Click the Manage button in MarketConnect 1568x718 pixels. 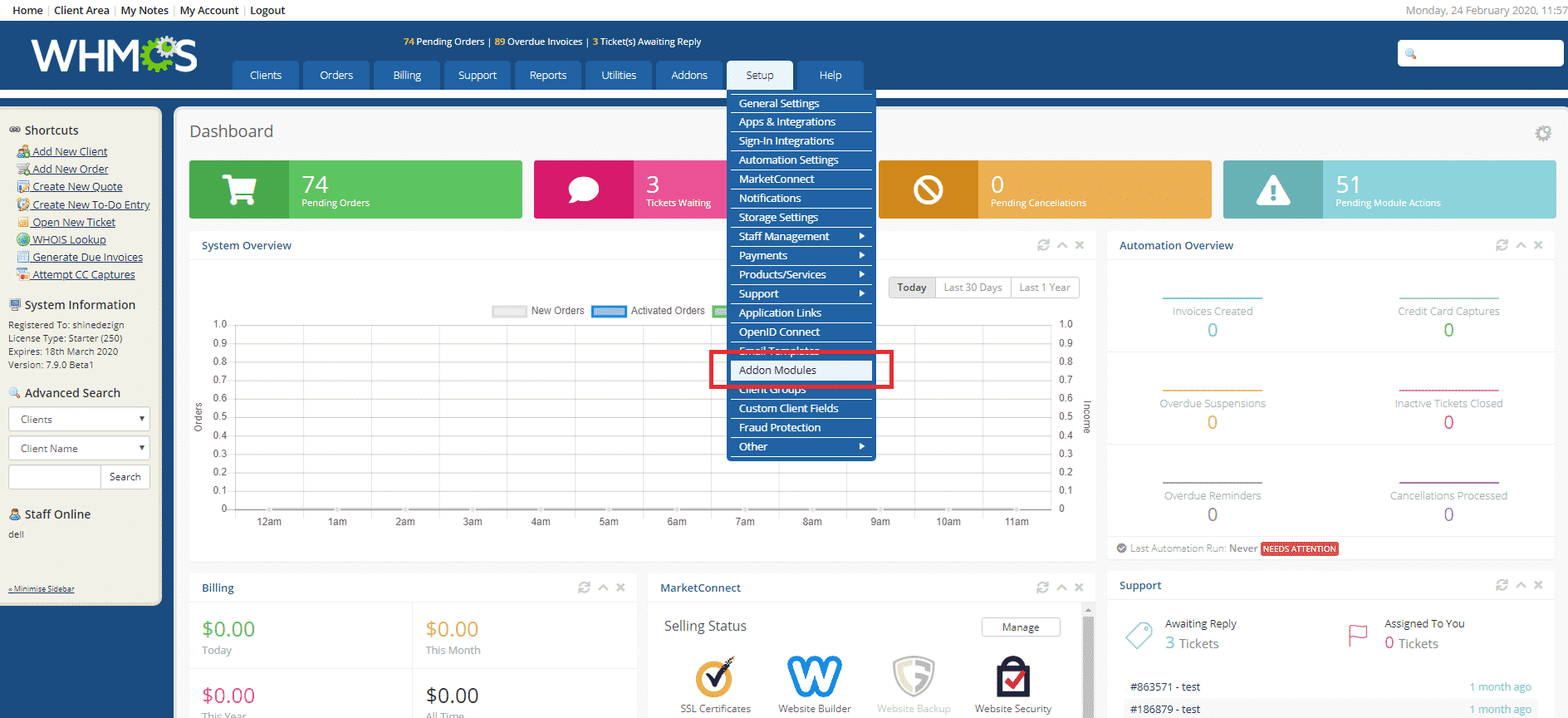point(1020,627)
